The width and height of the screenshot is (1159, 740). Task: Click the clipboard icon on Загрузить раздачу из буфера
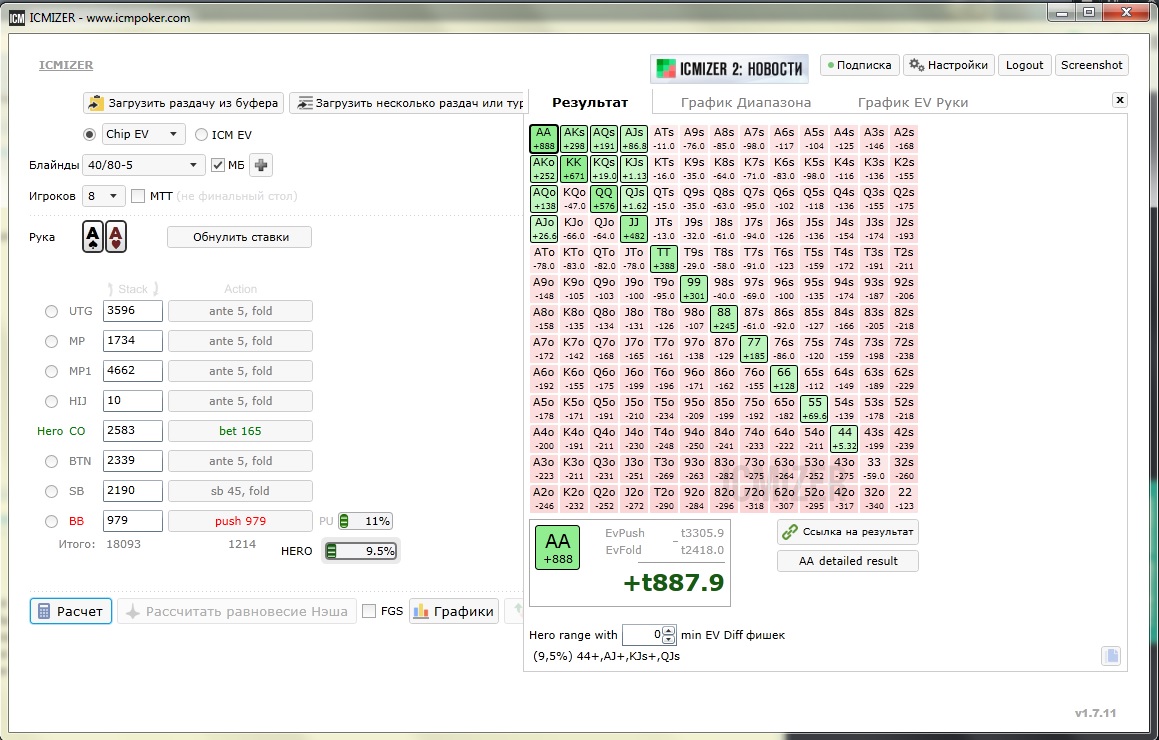[x=96, y=103]
